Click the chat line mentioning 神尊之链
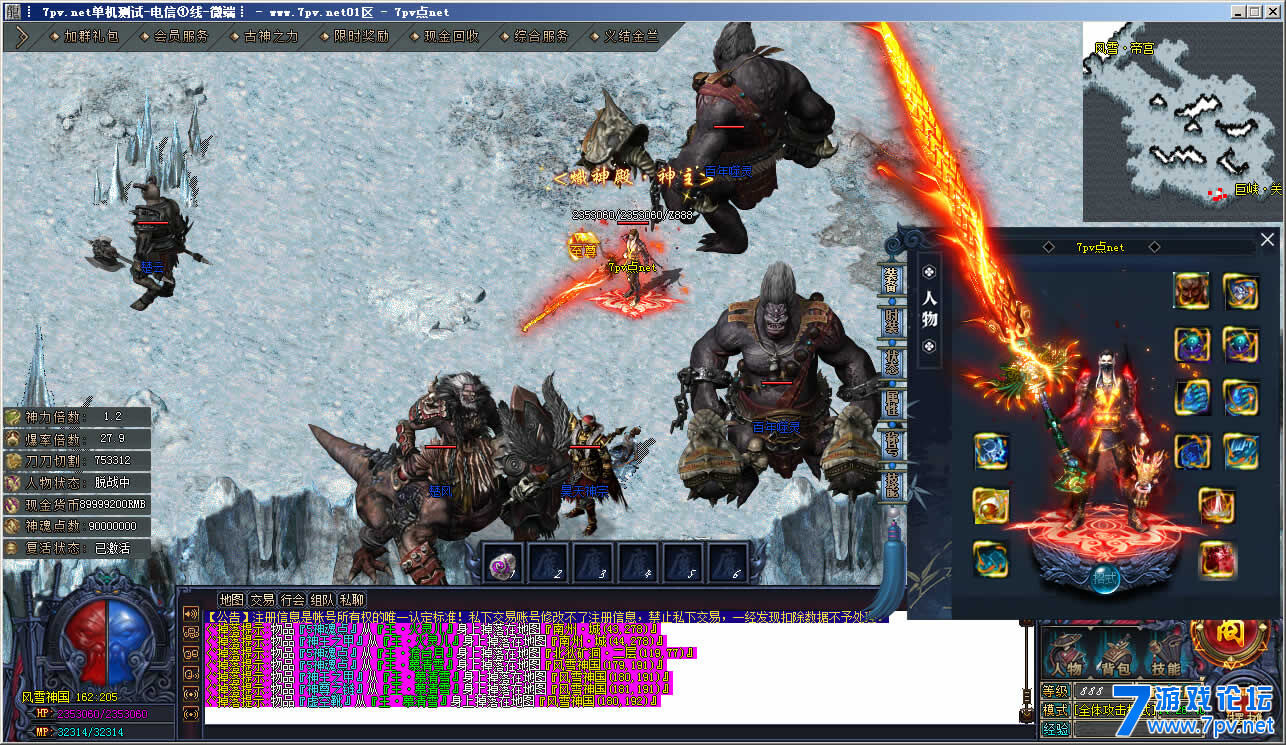 [439, 689]
